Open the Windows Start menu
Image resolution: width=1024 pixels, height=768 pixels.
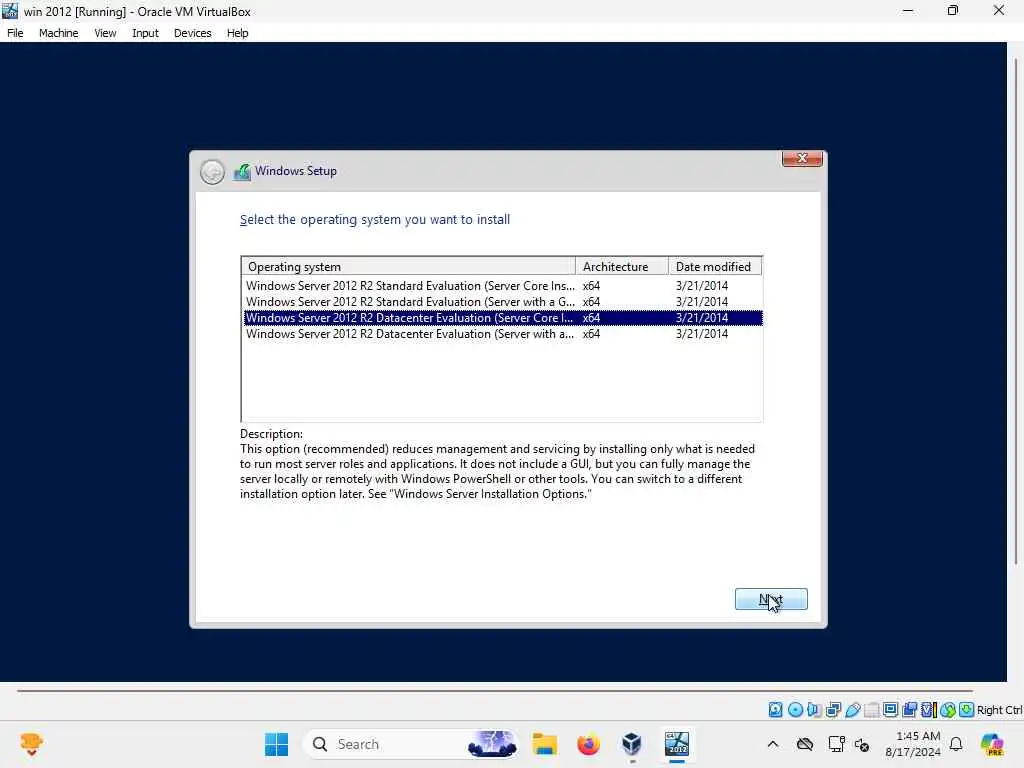276,744
